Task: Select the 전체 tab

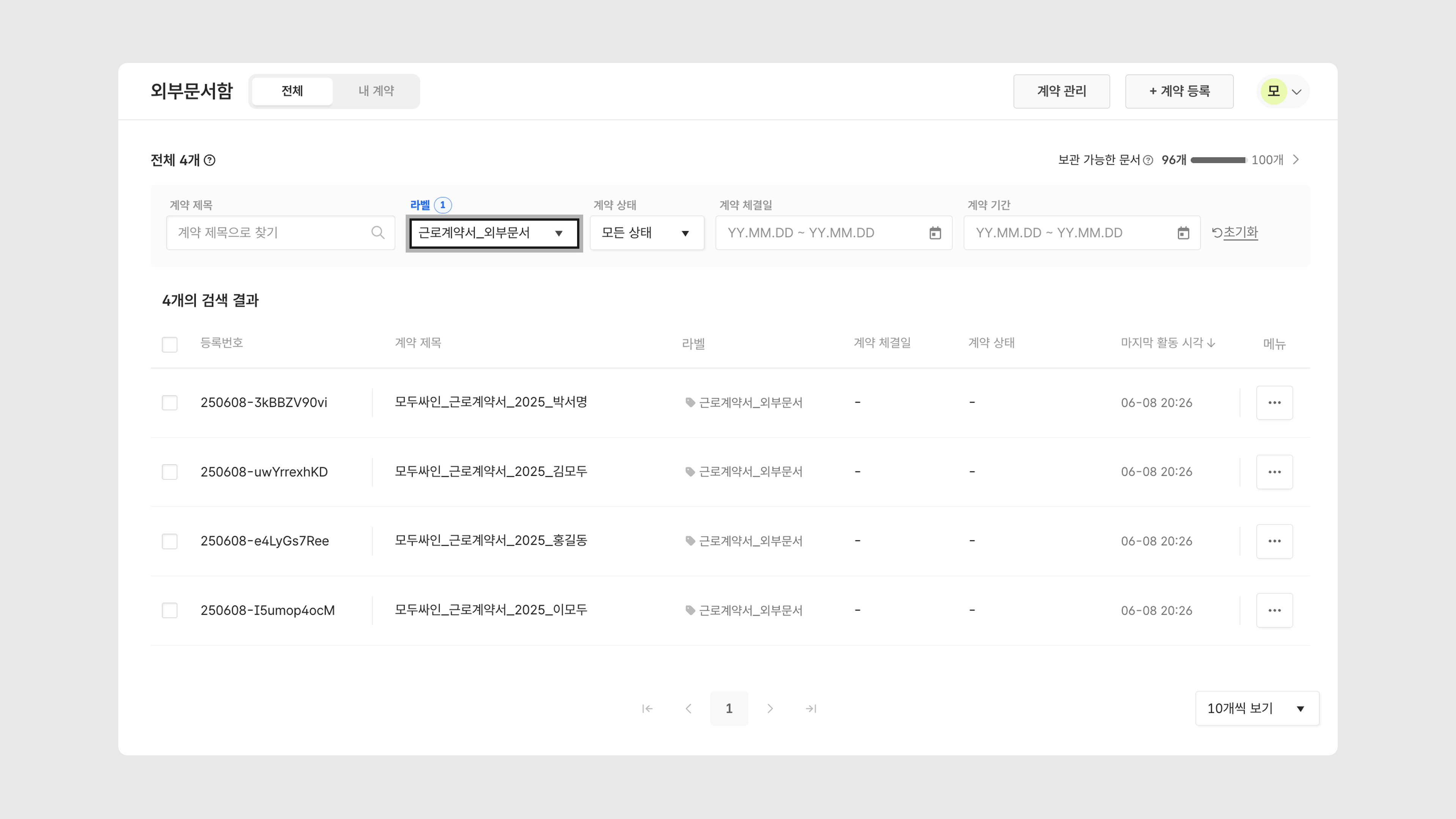Action: coord(292,91)
